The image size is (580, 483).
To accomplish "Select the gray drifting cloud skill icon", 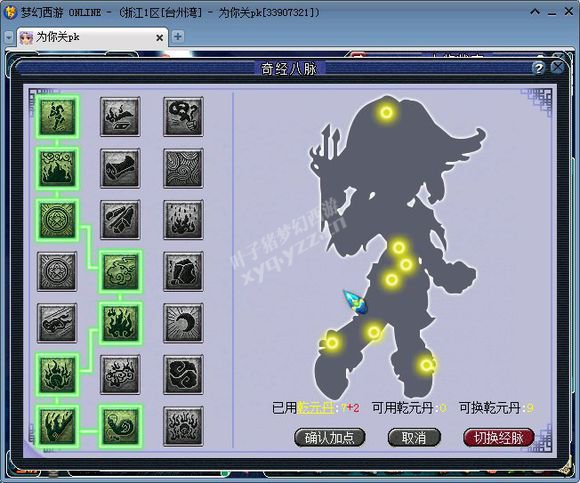I will [x=57, y=323].
